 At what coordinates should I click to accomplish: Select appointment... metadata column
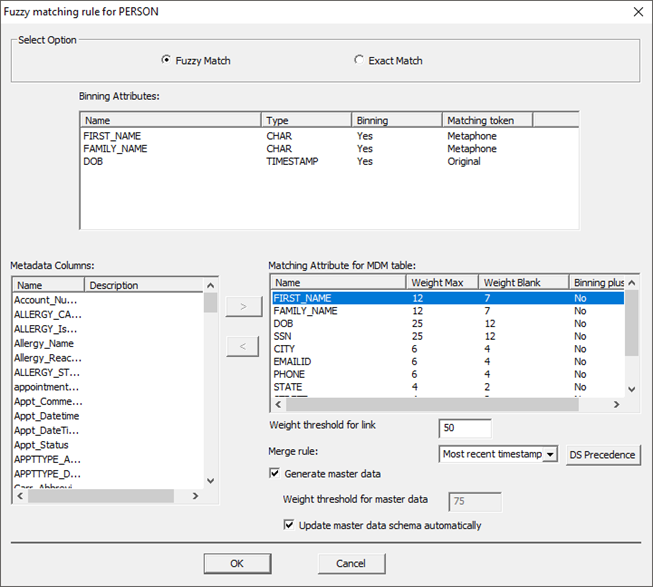point(47,387)
